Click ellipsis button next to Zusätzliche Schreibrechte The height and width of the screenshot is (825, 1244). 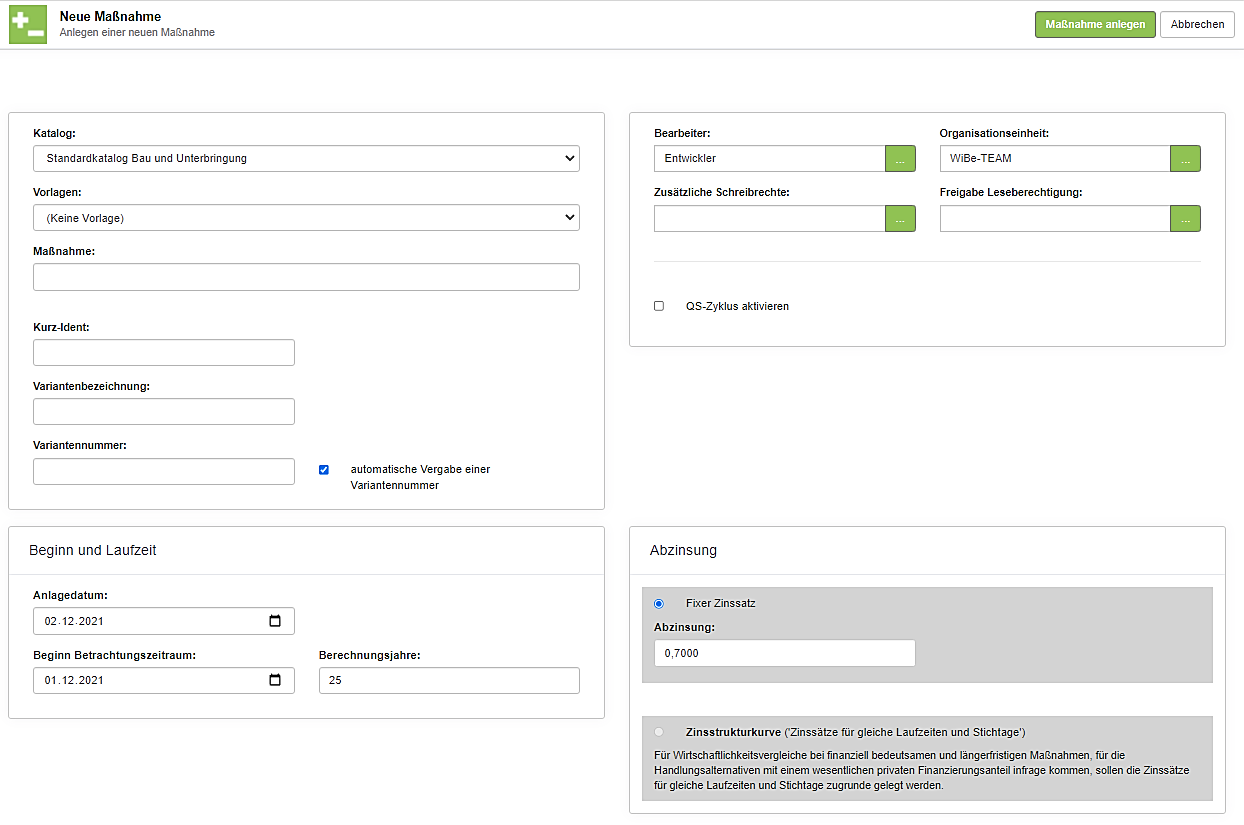(900, 218)
